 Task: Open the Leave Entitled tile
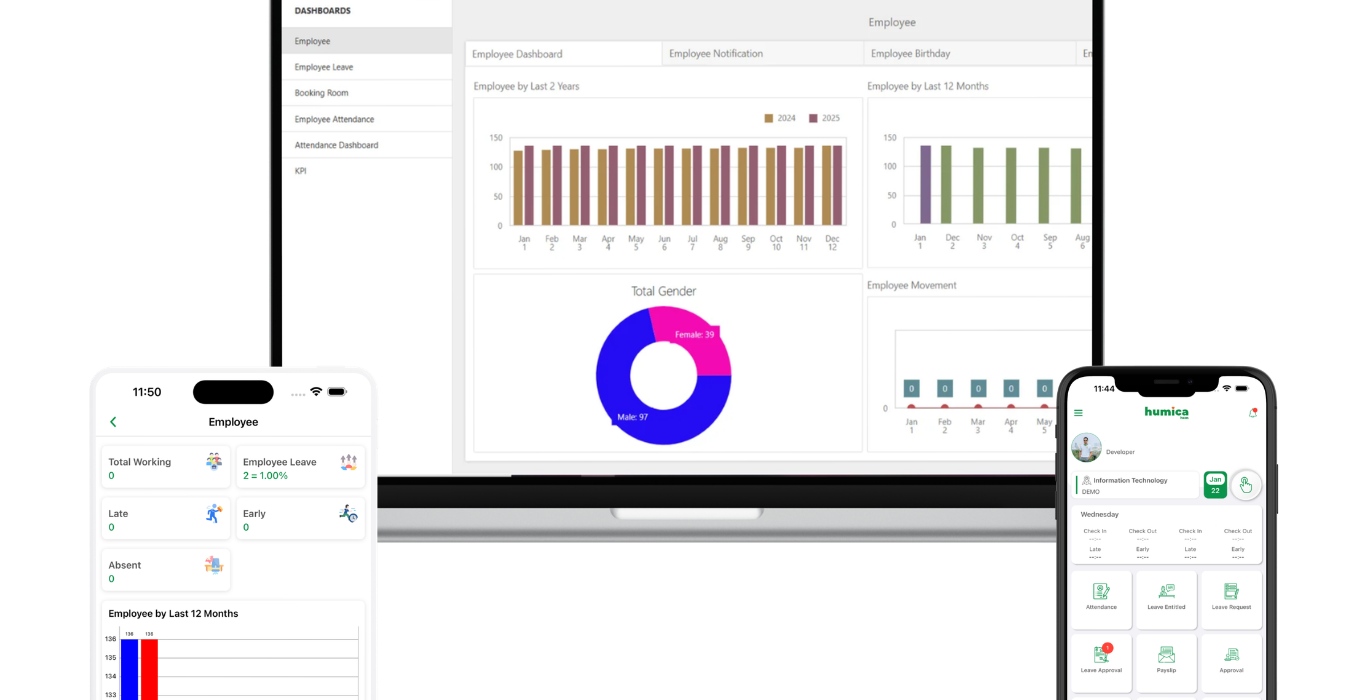1166,600
